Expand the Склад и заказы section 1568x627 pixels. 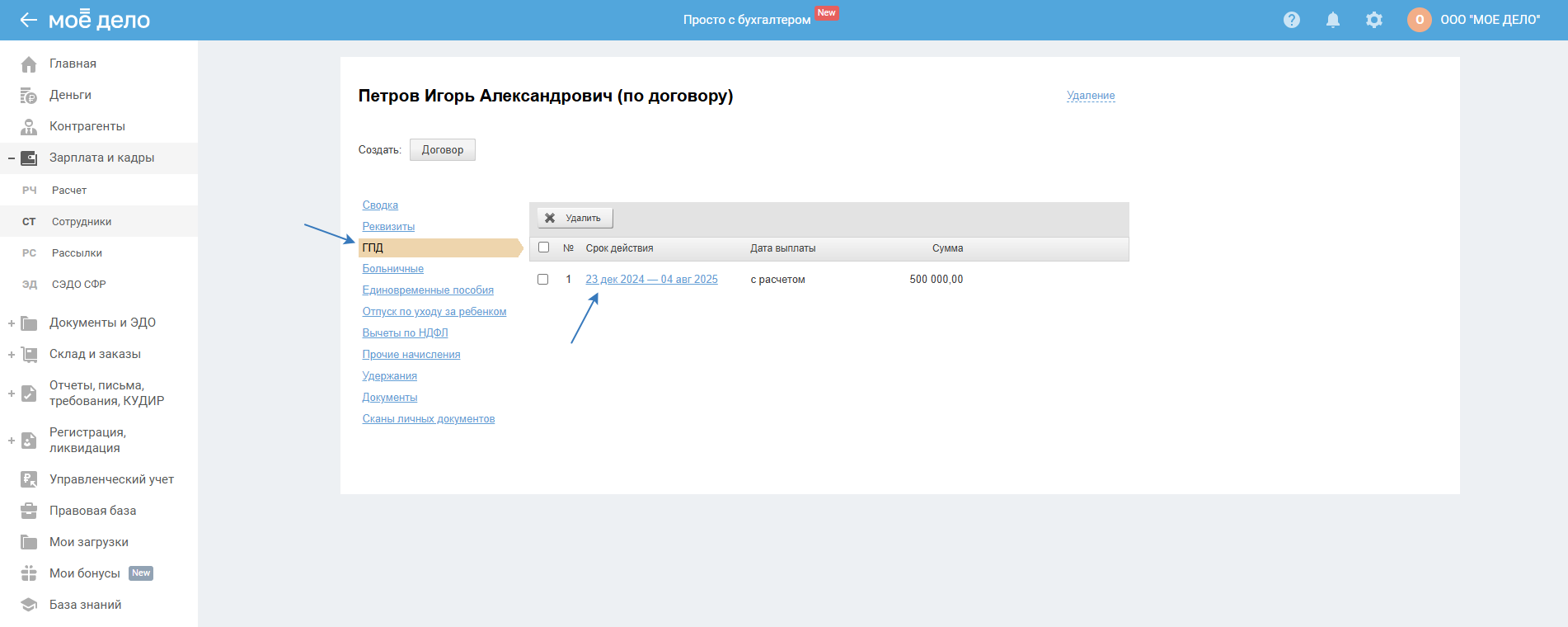click(x=12, y=355)
